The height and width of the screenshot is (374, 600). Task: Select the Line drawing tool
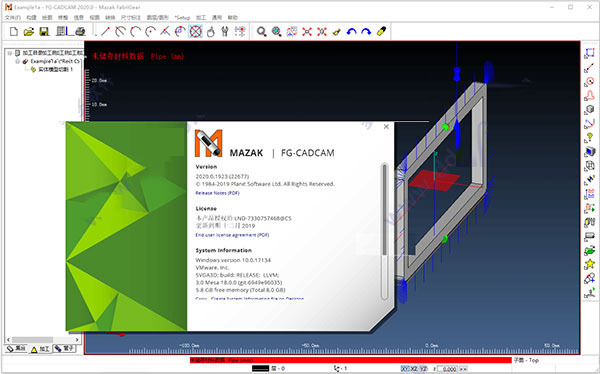(x=105, y=31)
